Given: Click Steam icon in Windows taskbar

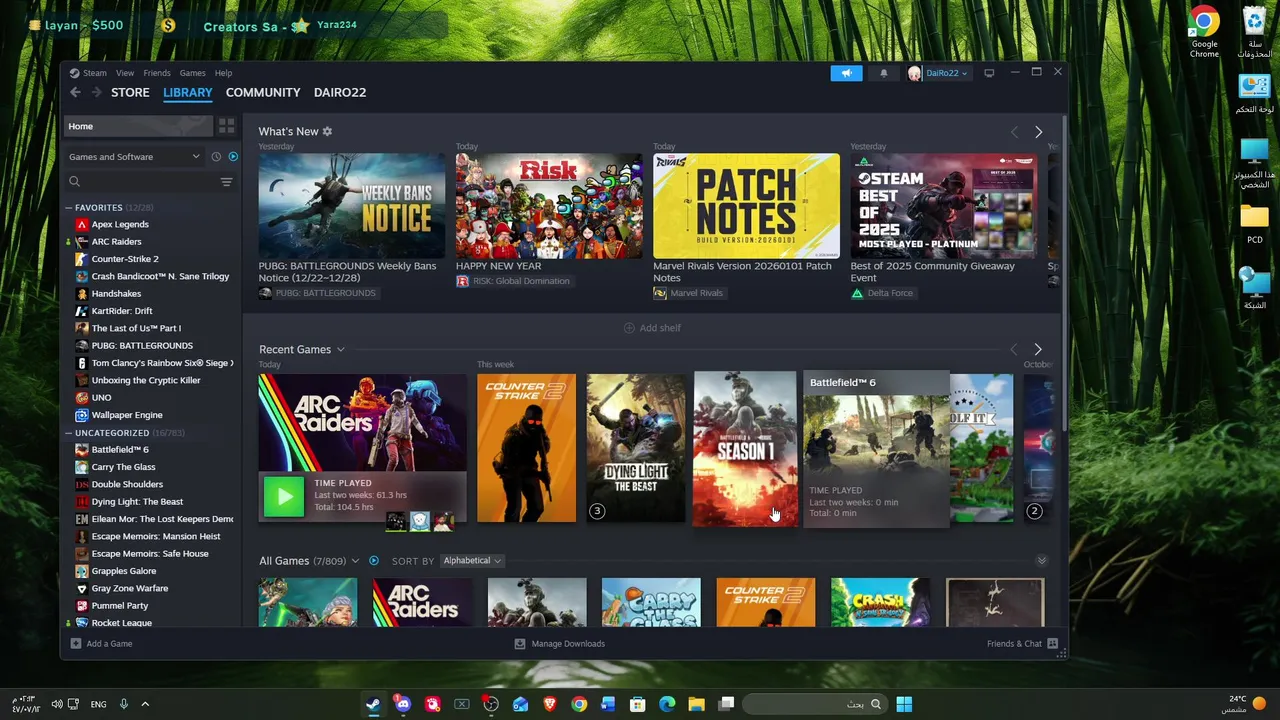Looking at the screenshot, I should click(373, 704).
